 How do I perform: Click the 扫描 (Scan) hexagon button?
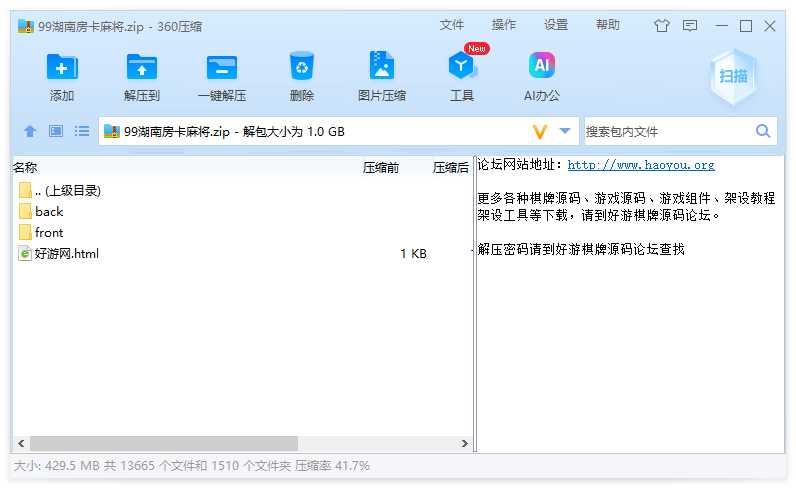[733, 76]
